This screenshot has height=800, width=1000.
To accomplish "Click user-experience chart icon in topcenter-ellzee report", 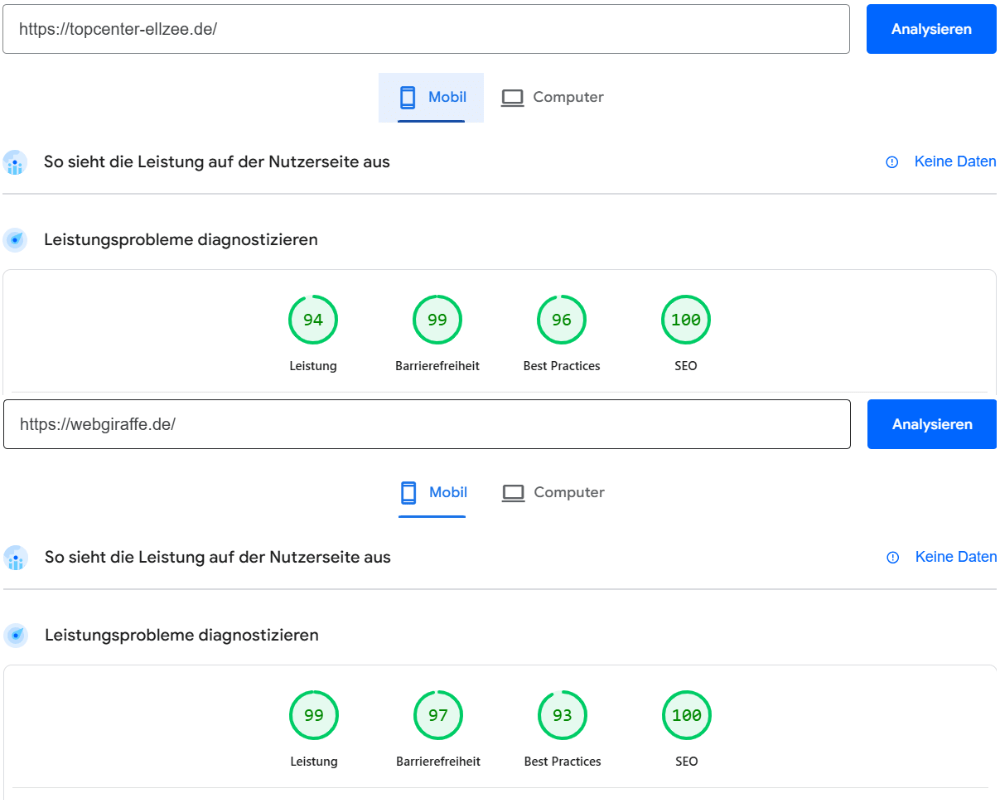I will point(15,163).
